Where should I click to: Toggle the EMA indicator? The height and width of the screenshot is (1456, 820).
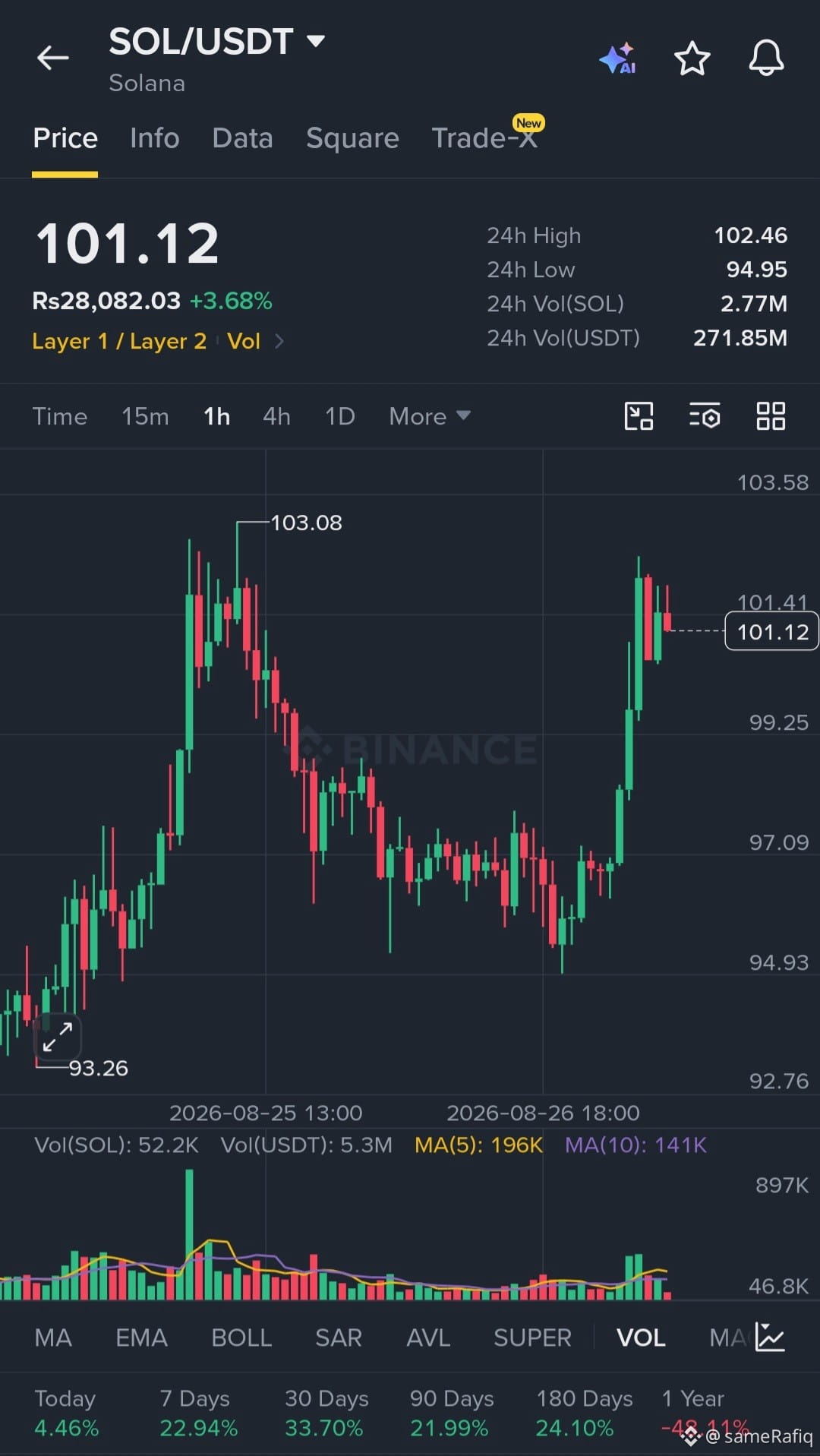point(141,1338)
